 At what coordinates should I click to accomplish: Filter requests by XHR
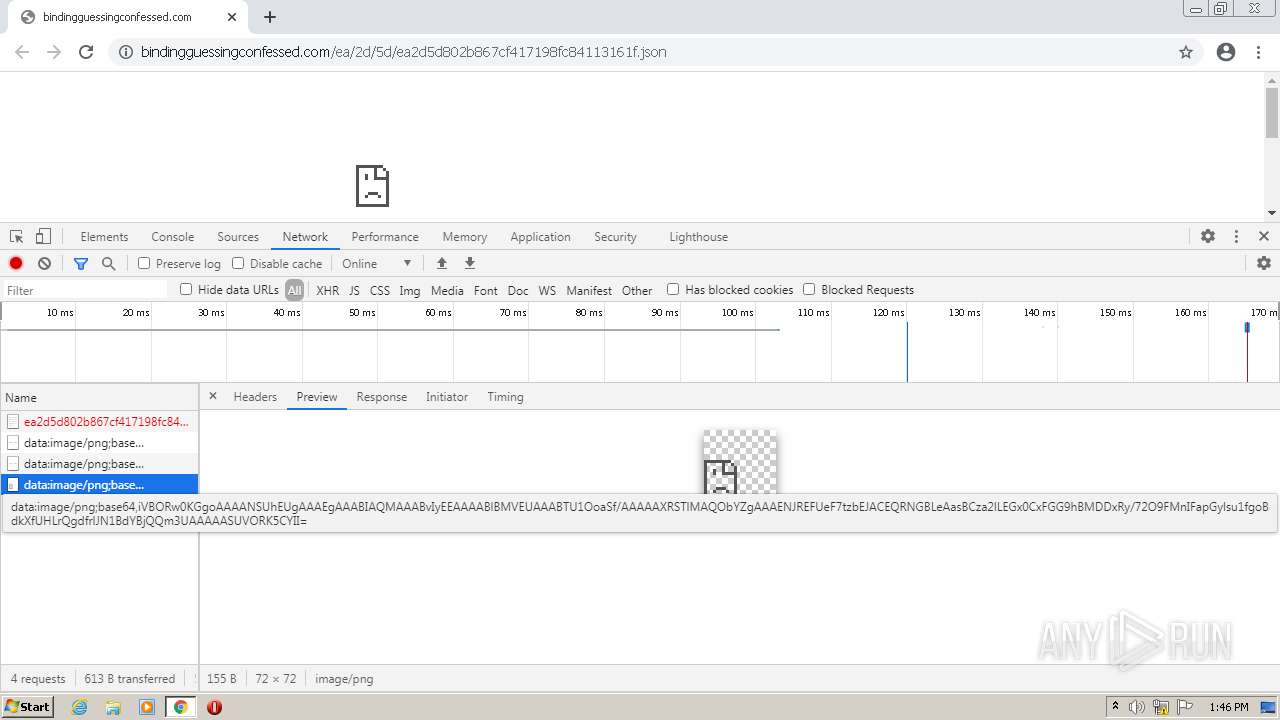328,290
